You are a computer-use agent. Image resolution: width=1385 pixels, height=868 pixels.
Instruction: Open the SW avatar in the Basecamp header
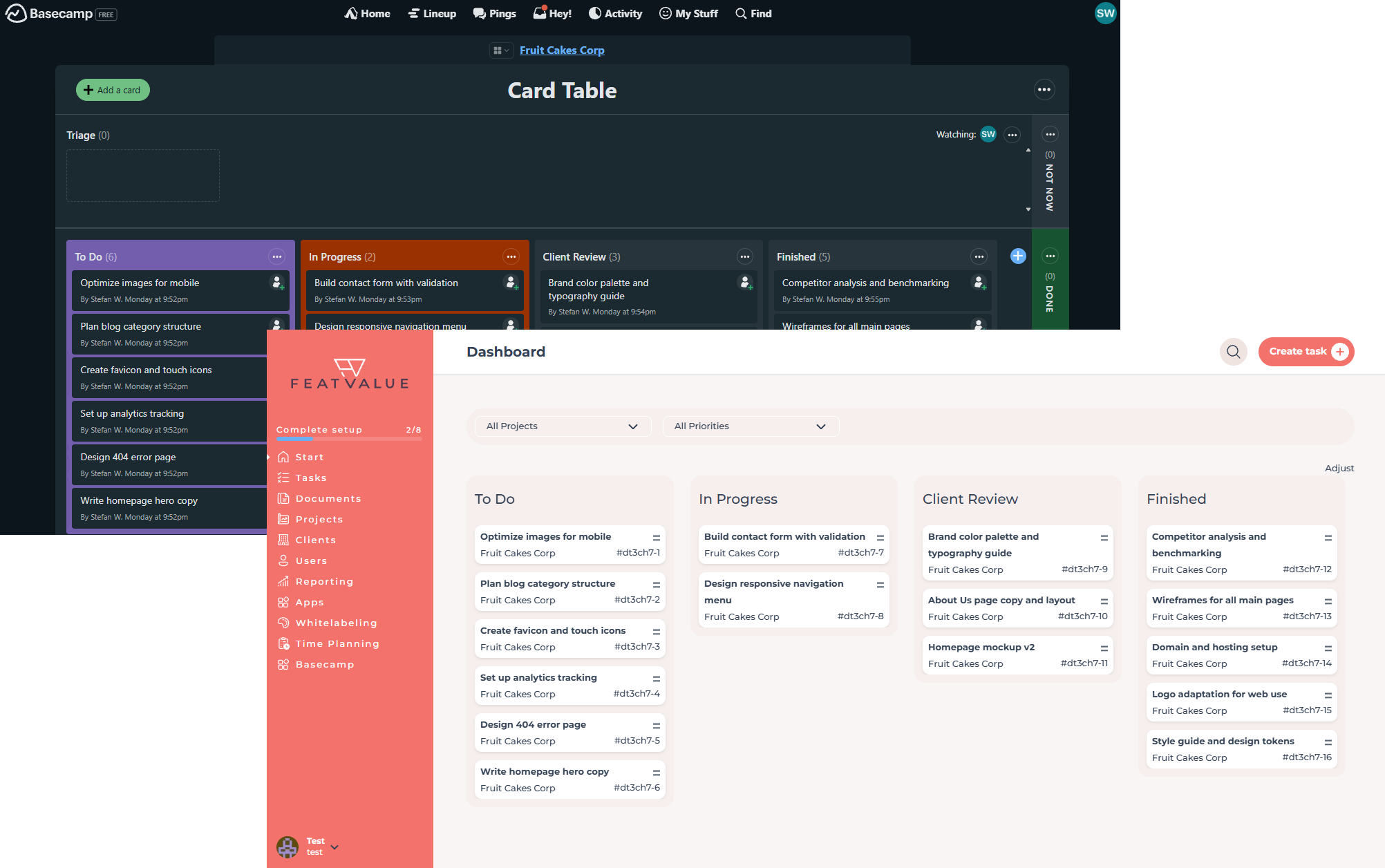(1105, 13)
